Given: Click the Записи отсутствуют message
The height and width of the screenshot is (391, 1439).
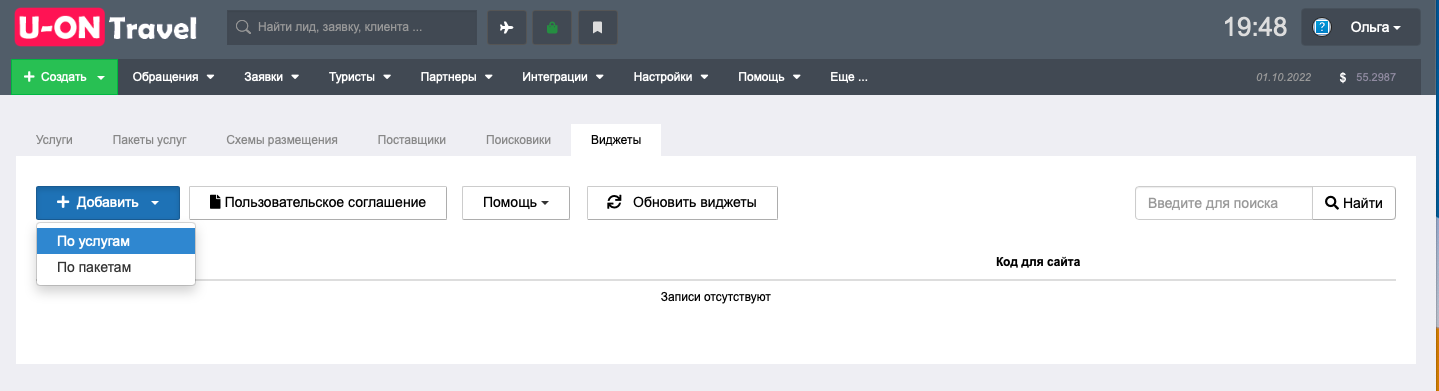Looking at the screenshot, I should (716, 297).
